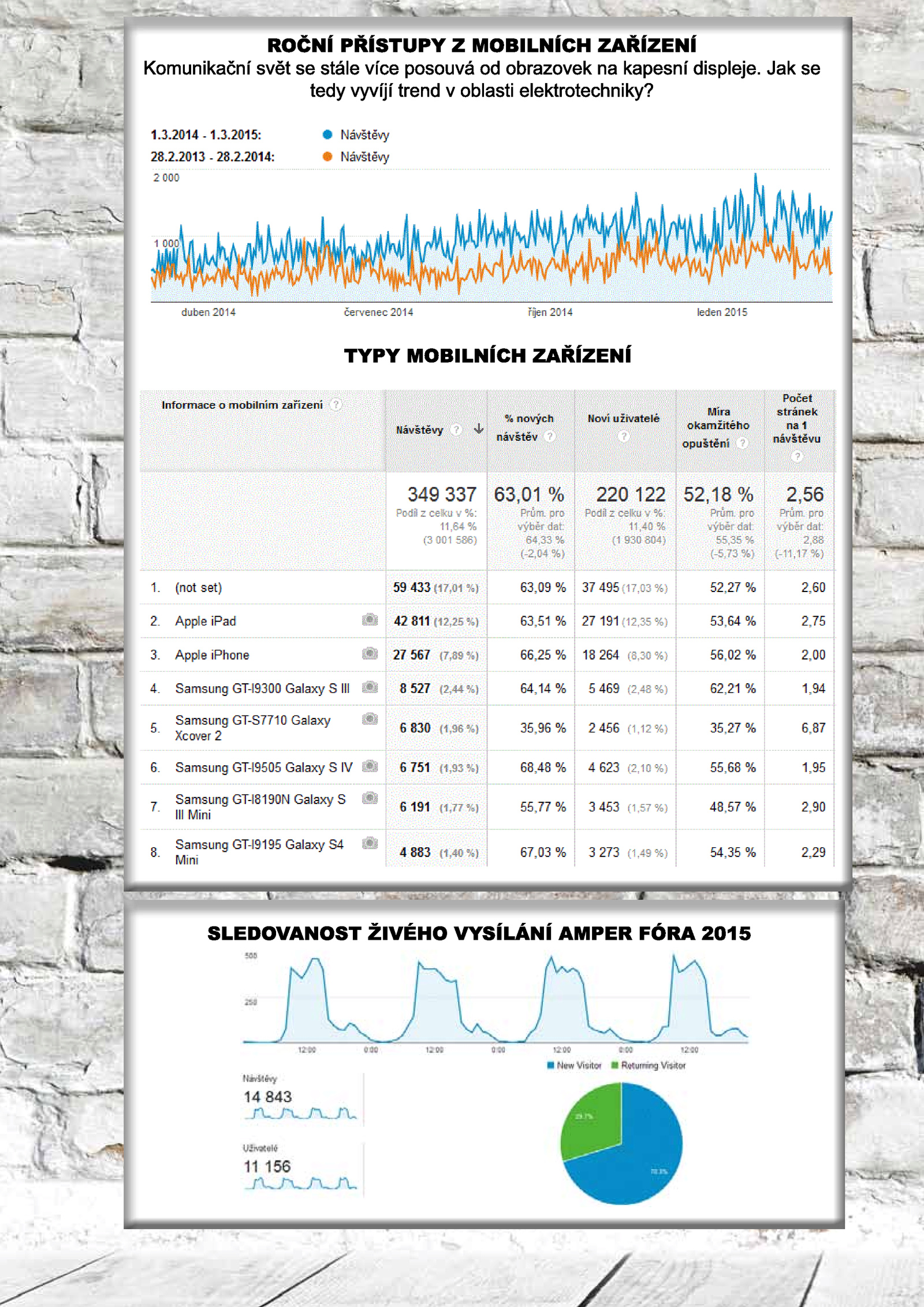The height and width of the screenshot is (1307, 924).
Task: Click help icon under 'Noví uživatelé'
Action: (624, 436)
